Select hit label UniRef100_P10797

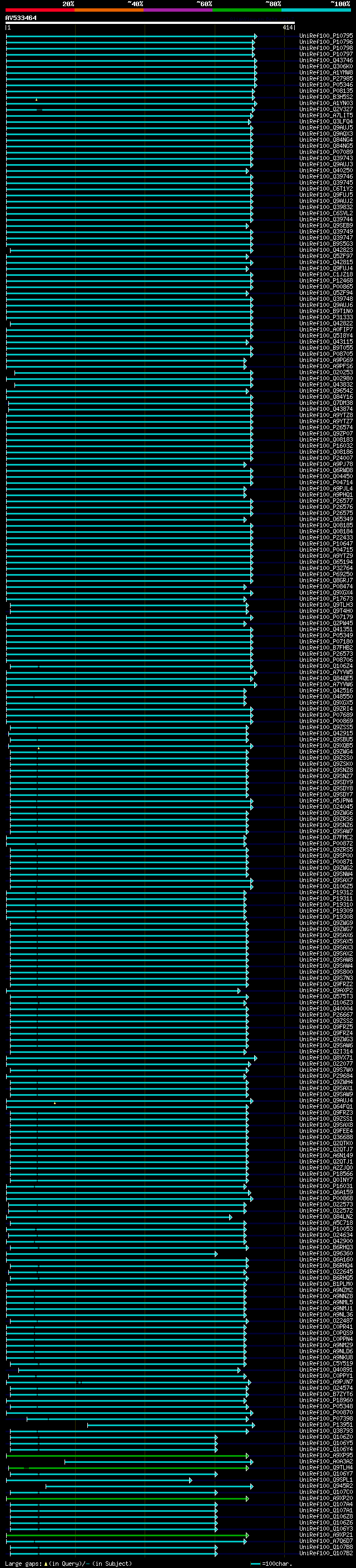326,54
